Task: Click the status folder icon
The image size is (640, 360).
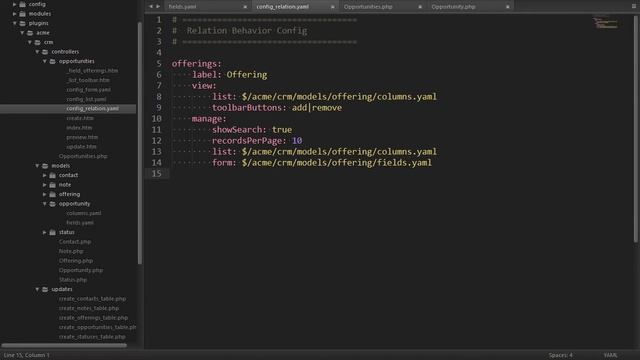Action: tap(53, 232)
